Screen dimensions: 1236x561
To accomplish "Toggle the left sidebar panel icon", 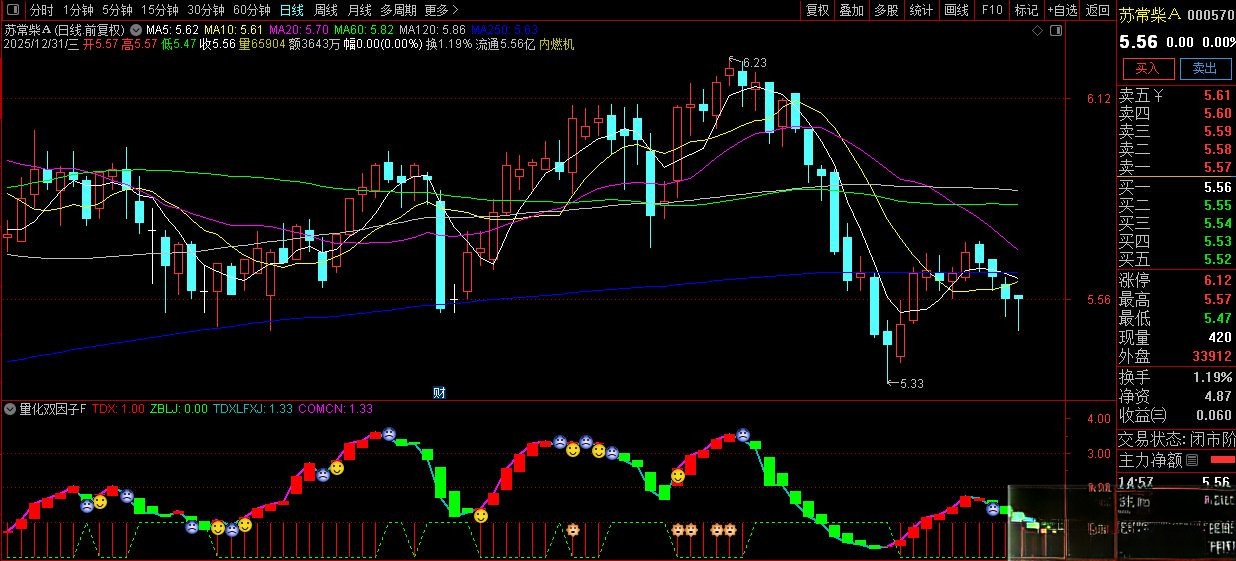I will [x=12, y=10].
